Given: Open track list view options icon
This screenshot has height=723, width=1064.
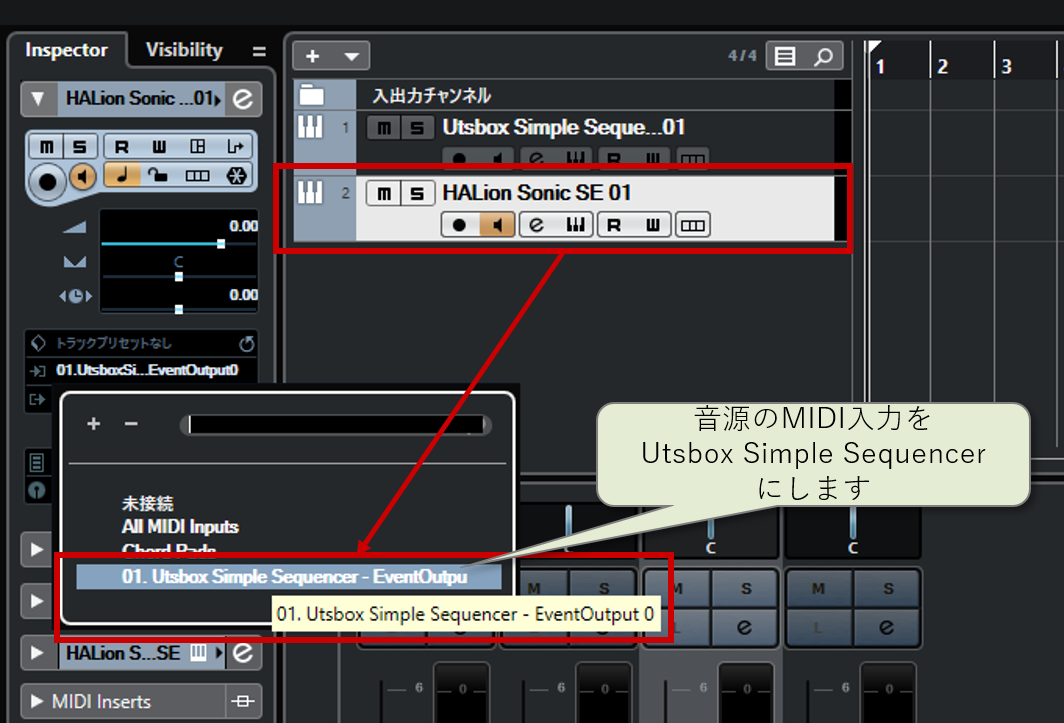Looking at the screenshot, I should click(x=785, y=56).
